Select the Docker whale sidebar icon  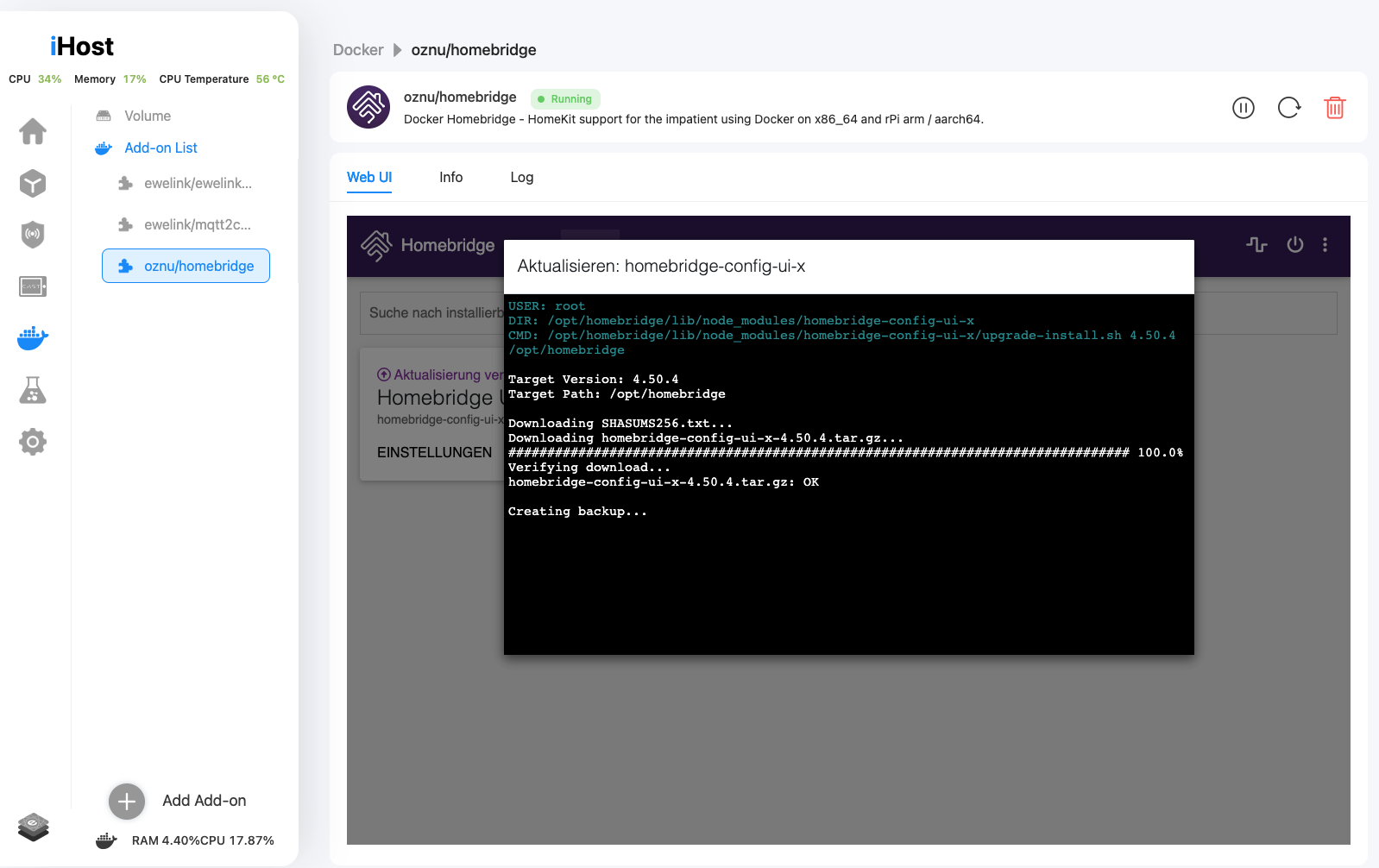click(33, 338)
